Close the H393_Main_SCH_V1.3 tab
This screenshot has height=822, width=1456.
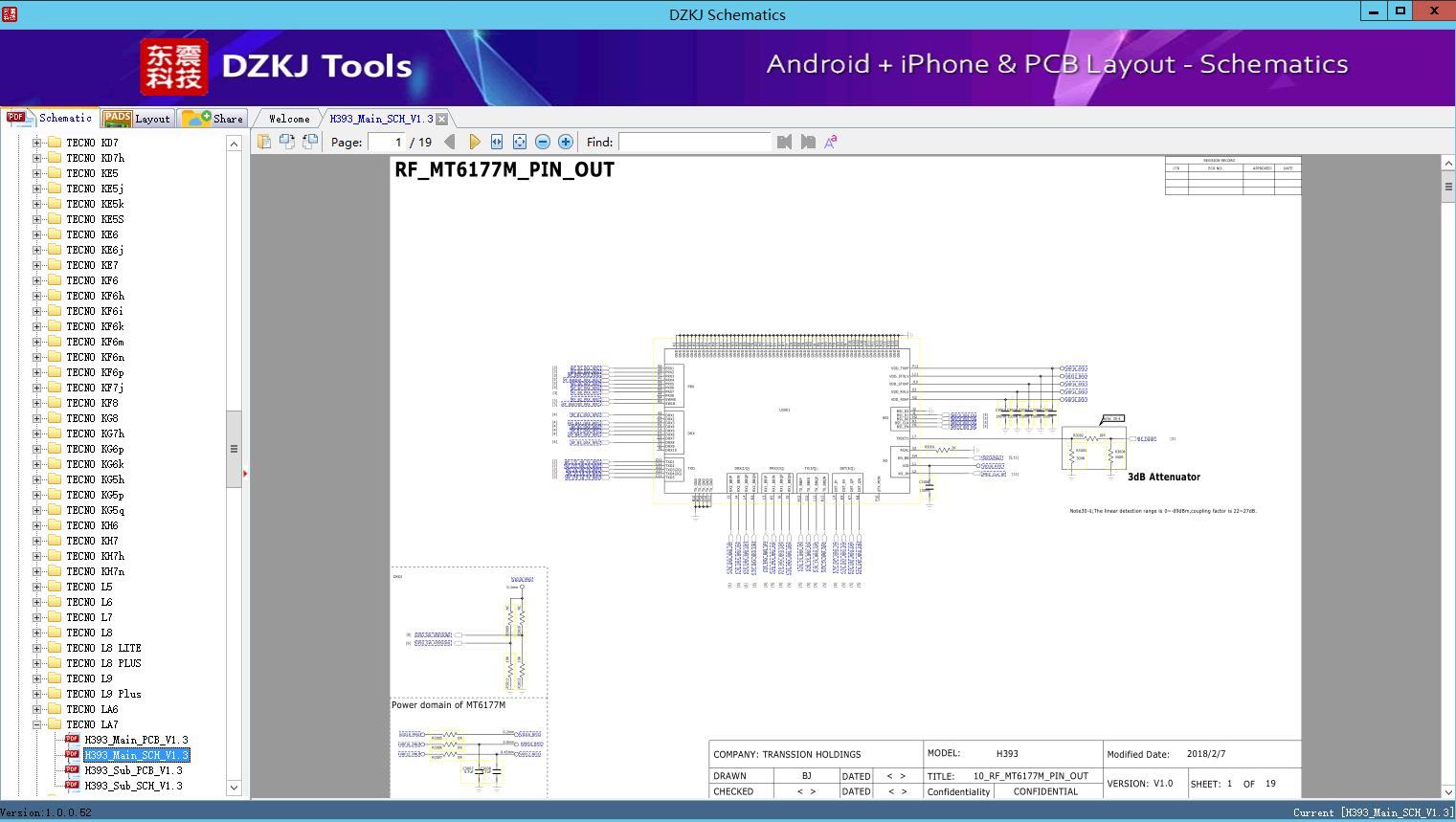click(441, 119)
